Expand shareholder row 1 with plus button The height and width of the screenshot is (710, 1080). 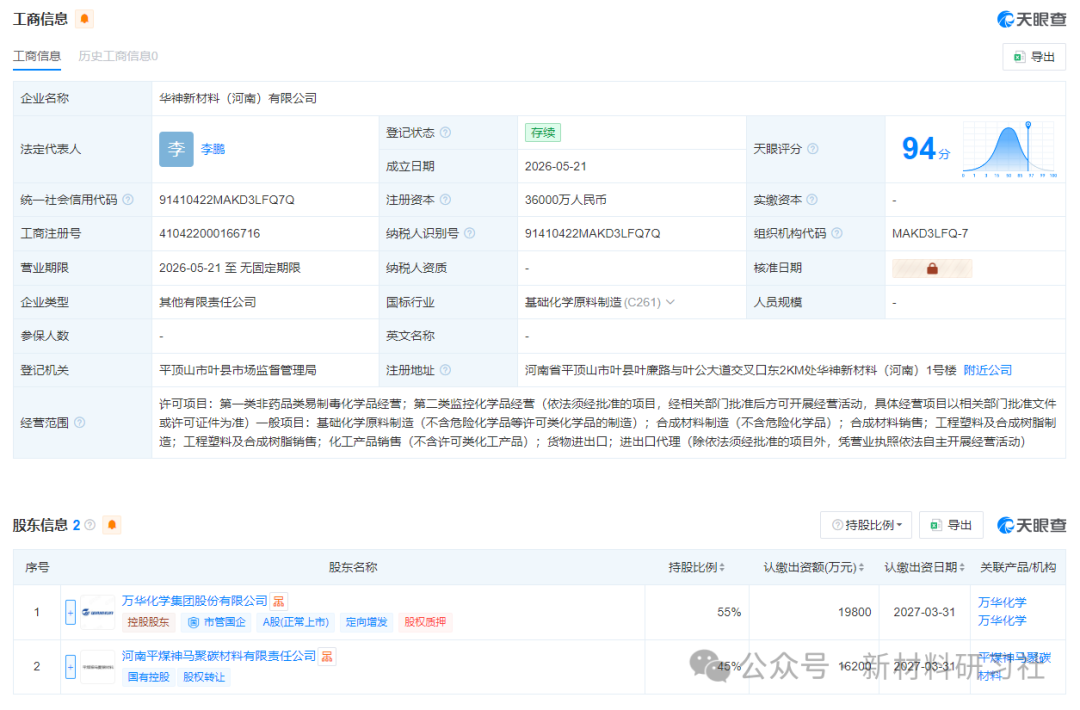coord(70,612)
